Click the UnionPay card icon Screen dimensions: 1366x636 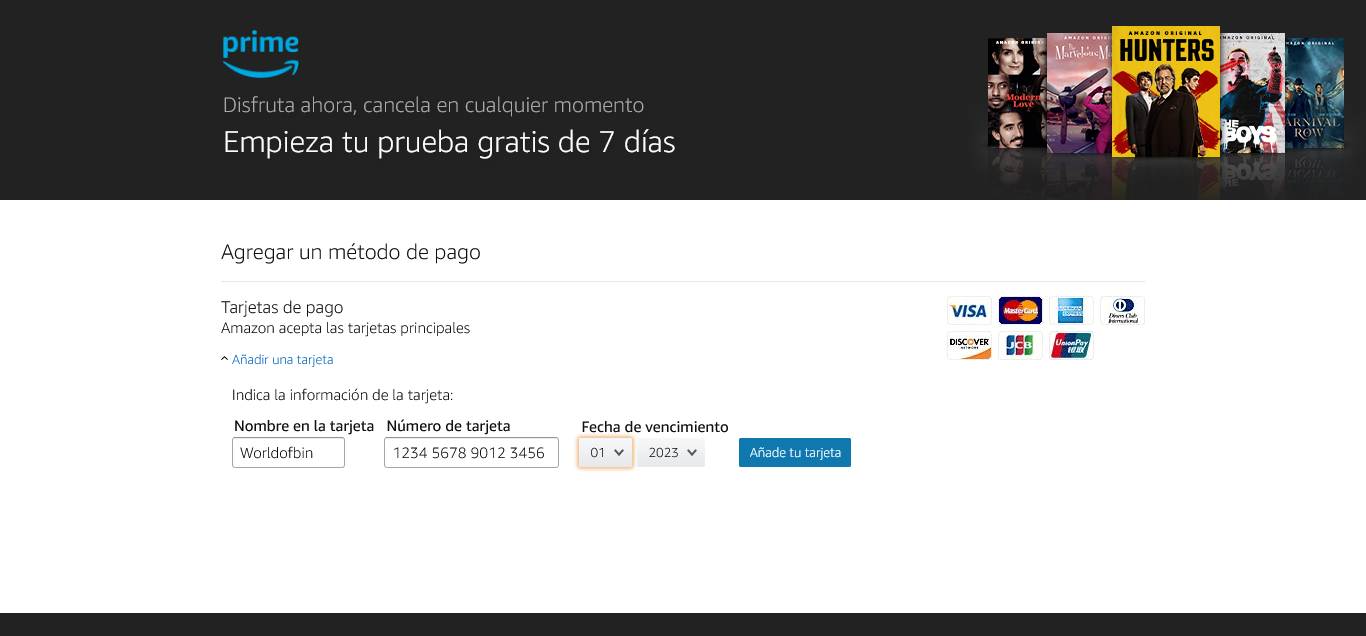[1071, 345]
